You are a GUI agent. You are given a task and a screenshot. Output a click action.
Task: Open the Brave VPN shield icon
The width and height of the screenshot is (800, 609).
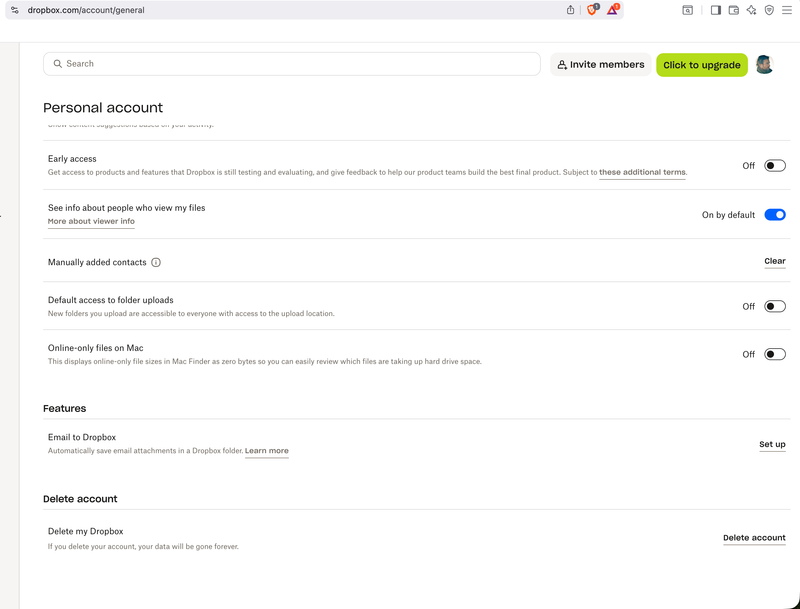(x=769, y=10)
